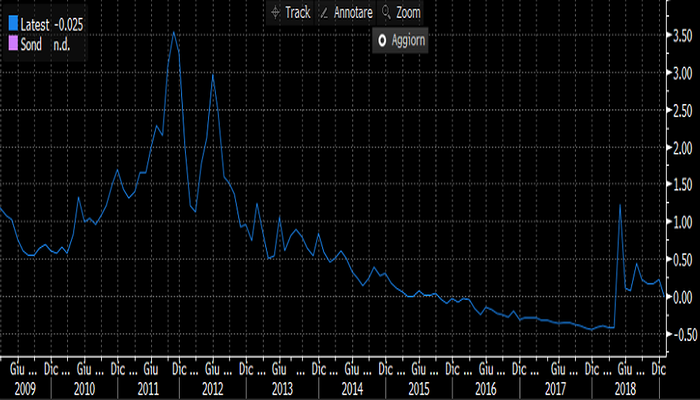Viewport: 700px width, 400px height.
Task: Click the 2018 spike peak on chart line
Action: click(620, 205)
